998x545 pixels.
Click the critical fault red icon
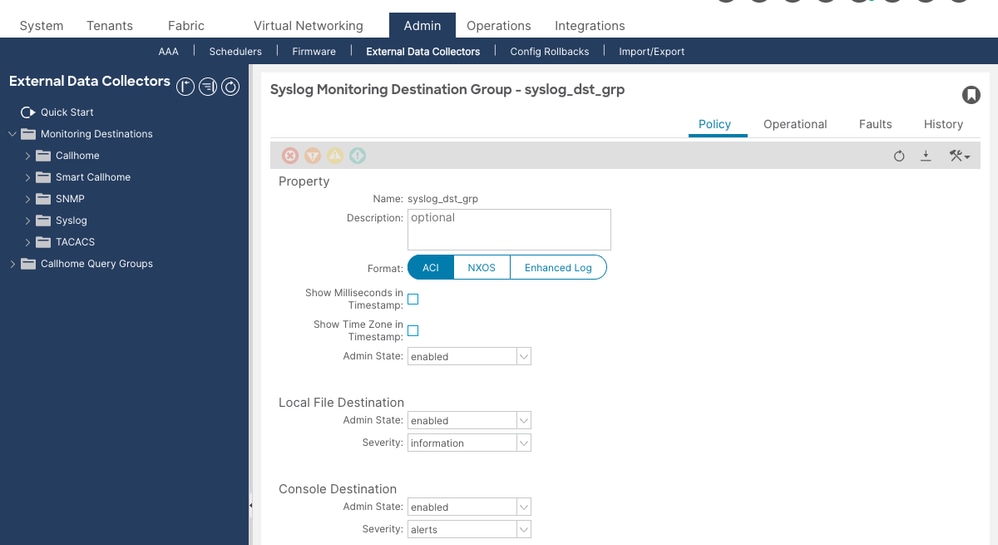pyautogui.click(x=290, y=155)
